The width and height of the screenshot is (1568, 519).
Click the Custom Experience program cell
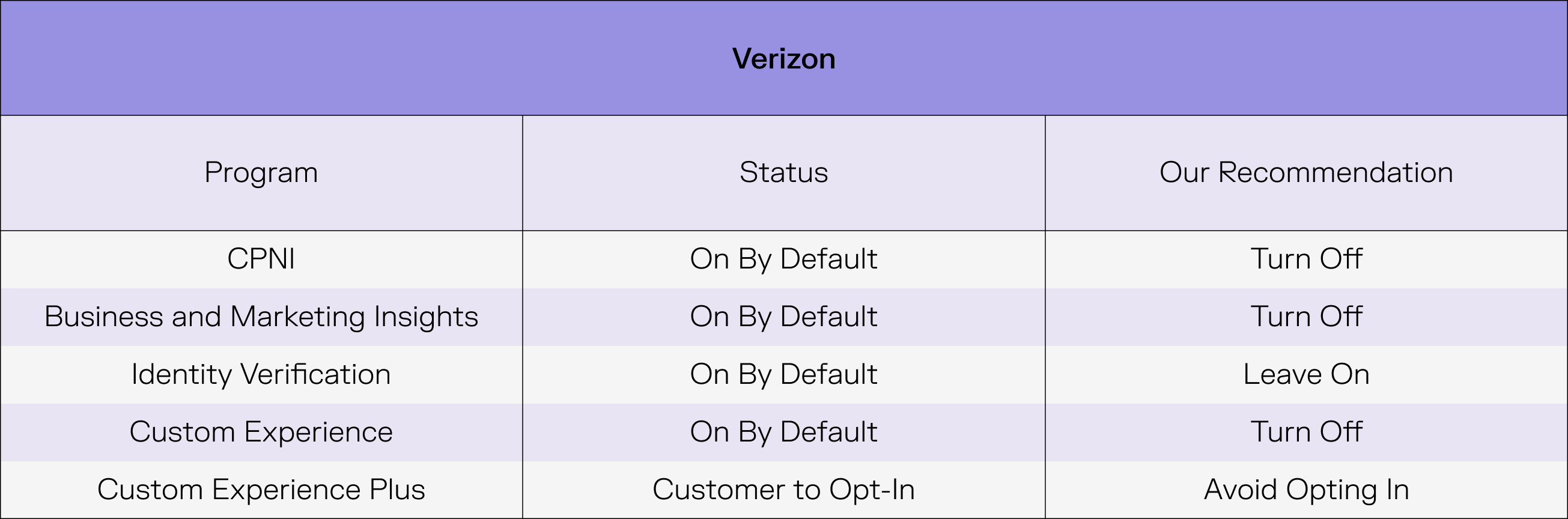click(x=261, y=432)
